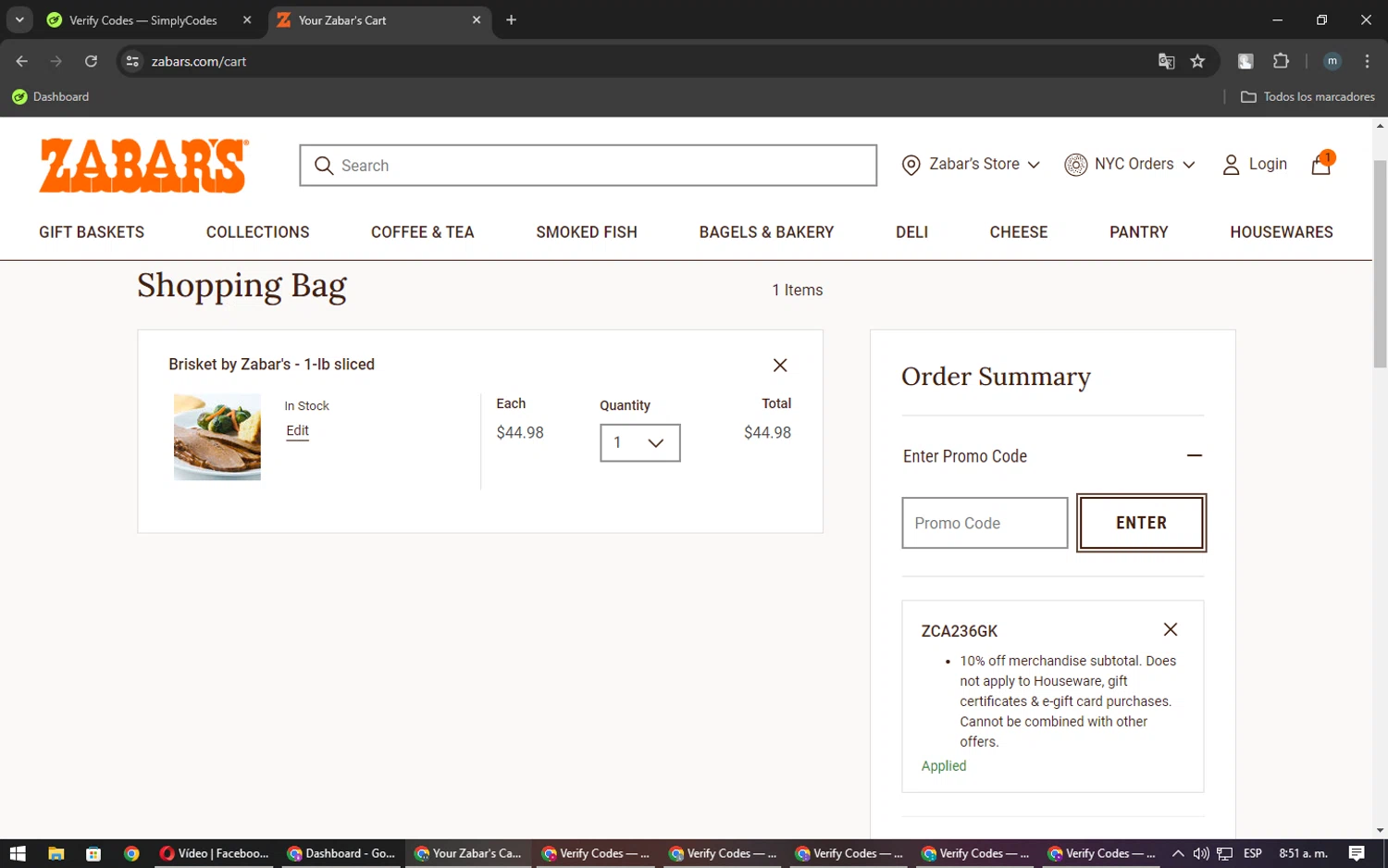Go back in browser history

(x=22, y=61)
